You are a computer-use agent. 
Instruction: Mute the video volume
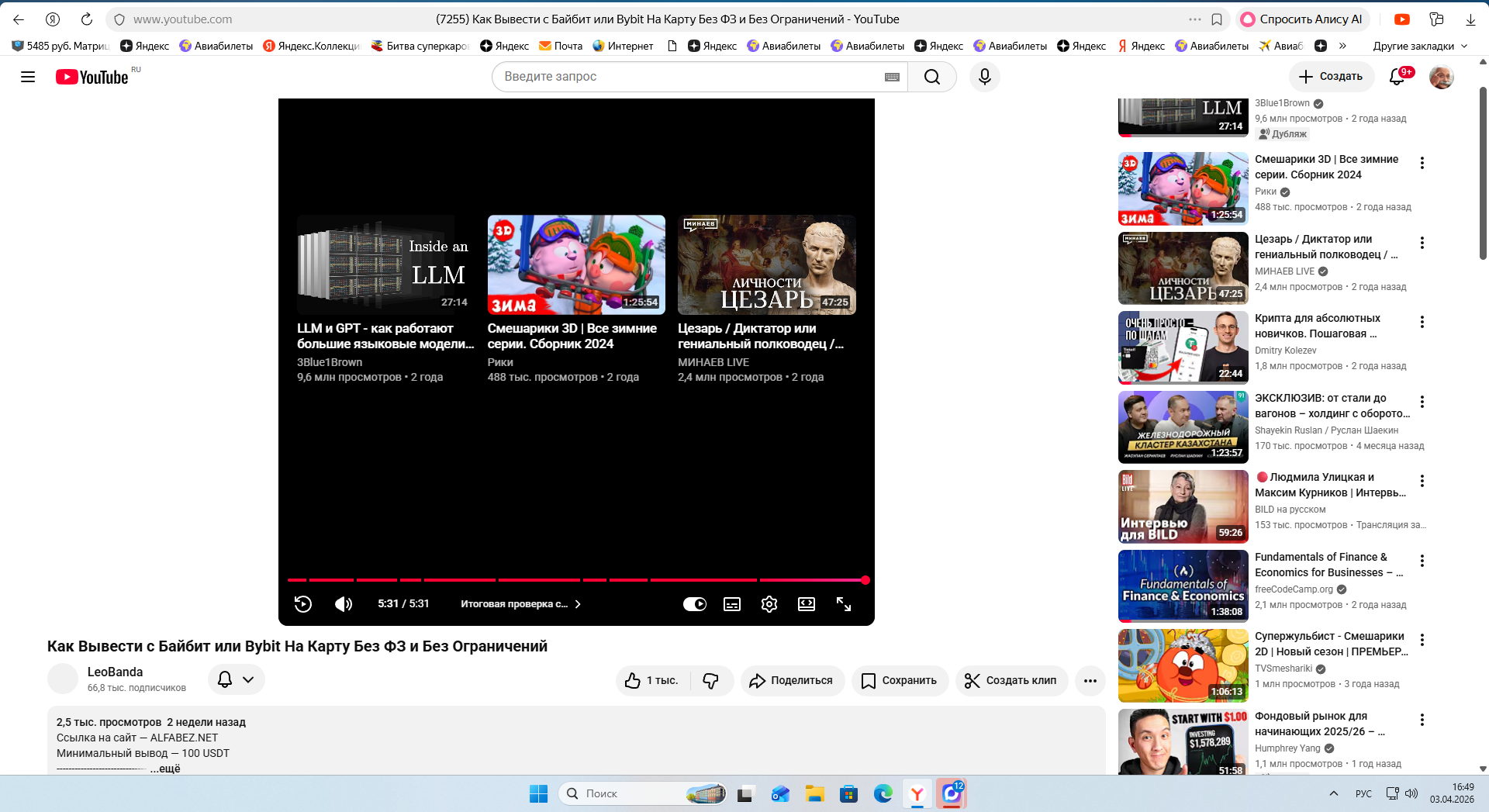(x=344, y=604)
